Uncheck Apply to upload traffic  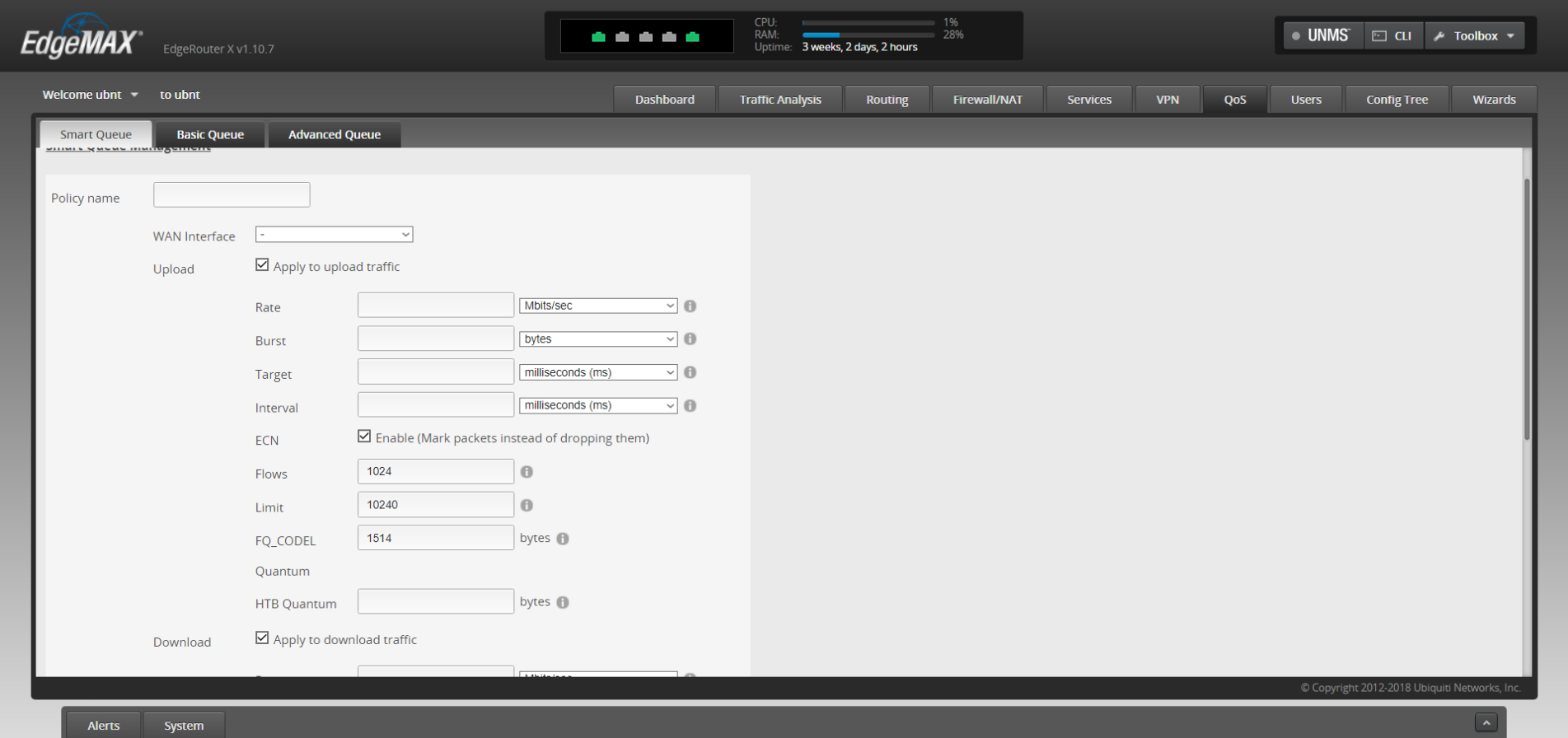click(262, 265)
